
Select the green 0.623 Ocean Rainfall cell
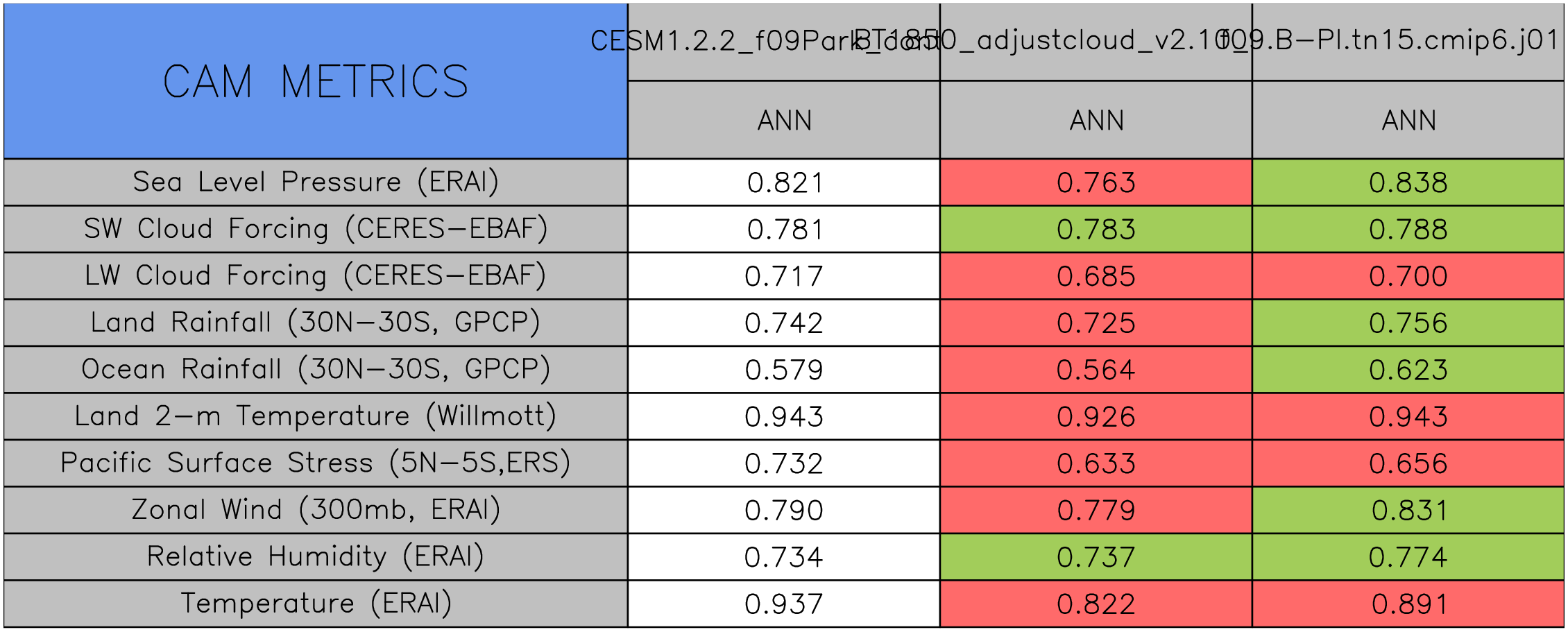tap(1408, 370)
